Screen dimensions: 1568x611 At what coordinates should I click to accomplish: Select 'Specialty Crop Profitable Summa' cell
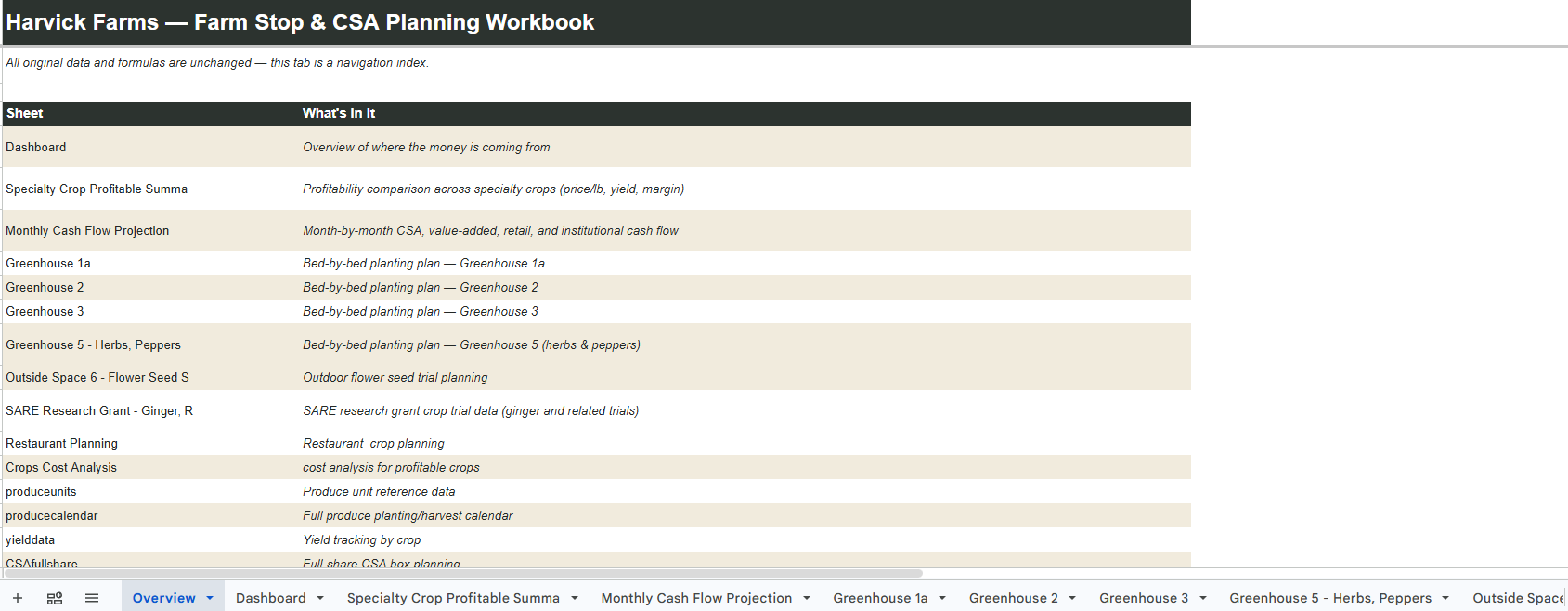[x=150, y=188]
